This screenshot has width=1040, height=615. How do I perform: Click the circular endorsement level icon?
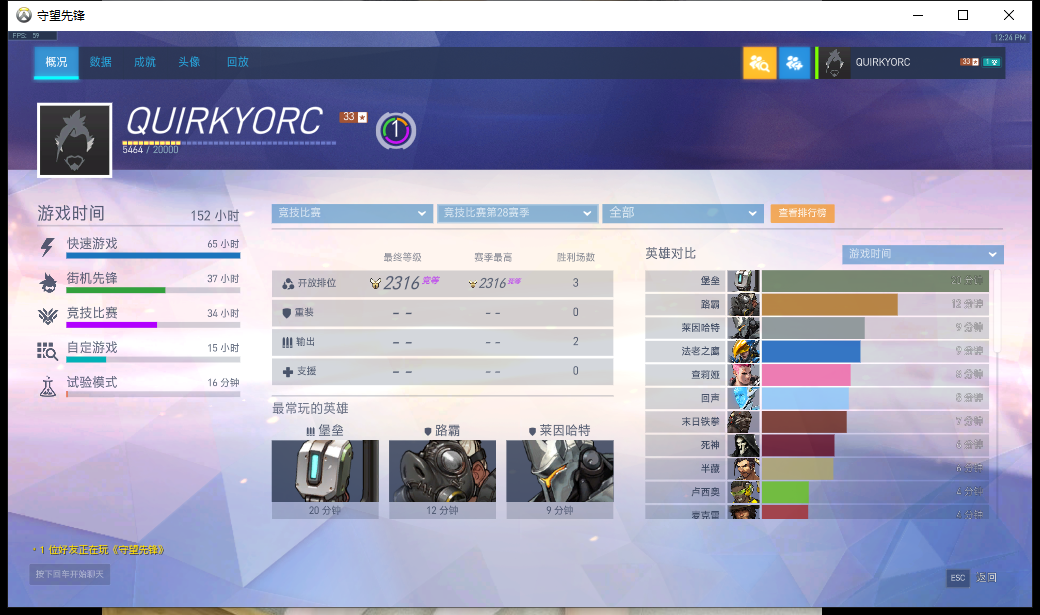[x=396, y=131]
